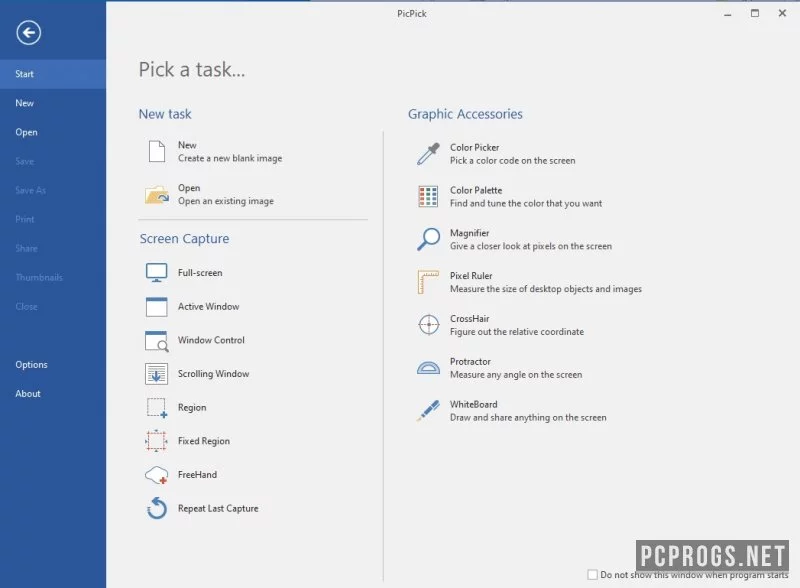Screen dimensions: 800x588
Task: Click the 'Active Window' label
Action: (208, 306)
